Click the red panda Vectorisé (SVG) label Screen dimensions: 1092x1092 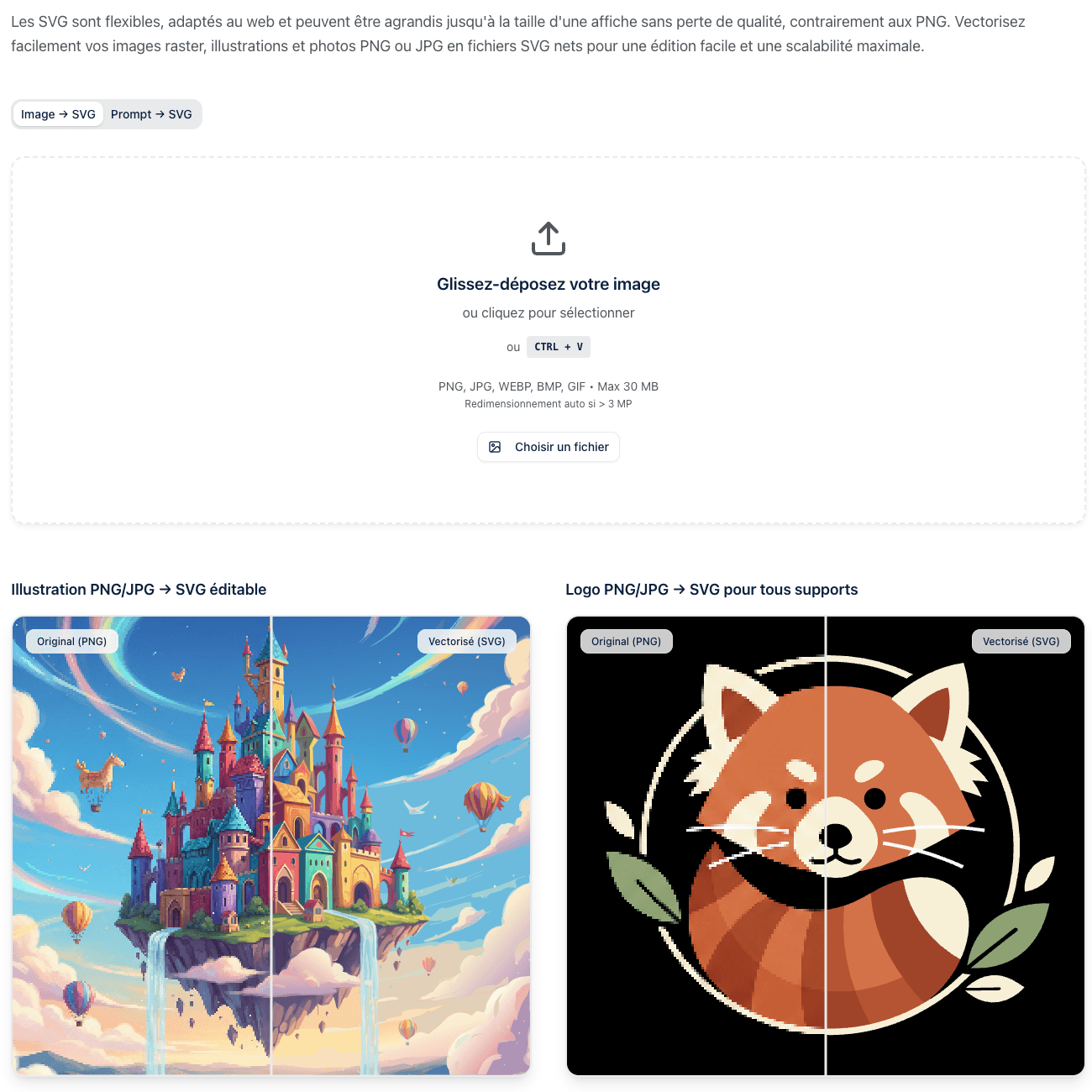tap(1021, 641)
